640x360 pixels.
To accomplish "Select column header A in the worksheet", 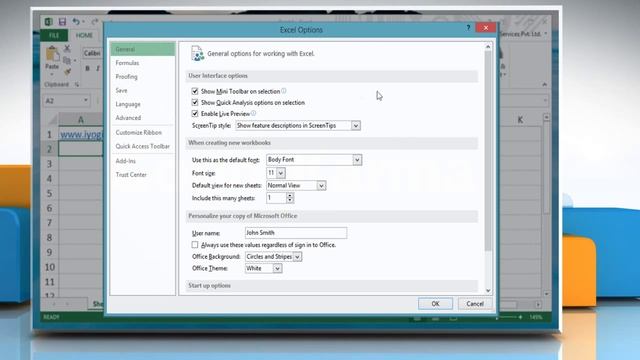I will [80, 120].
